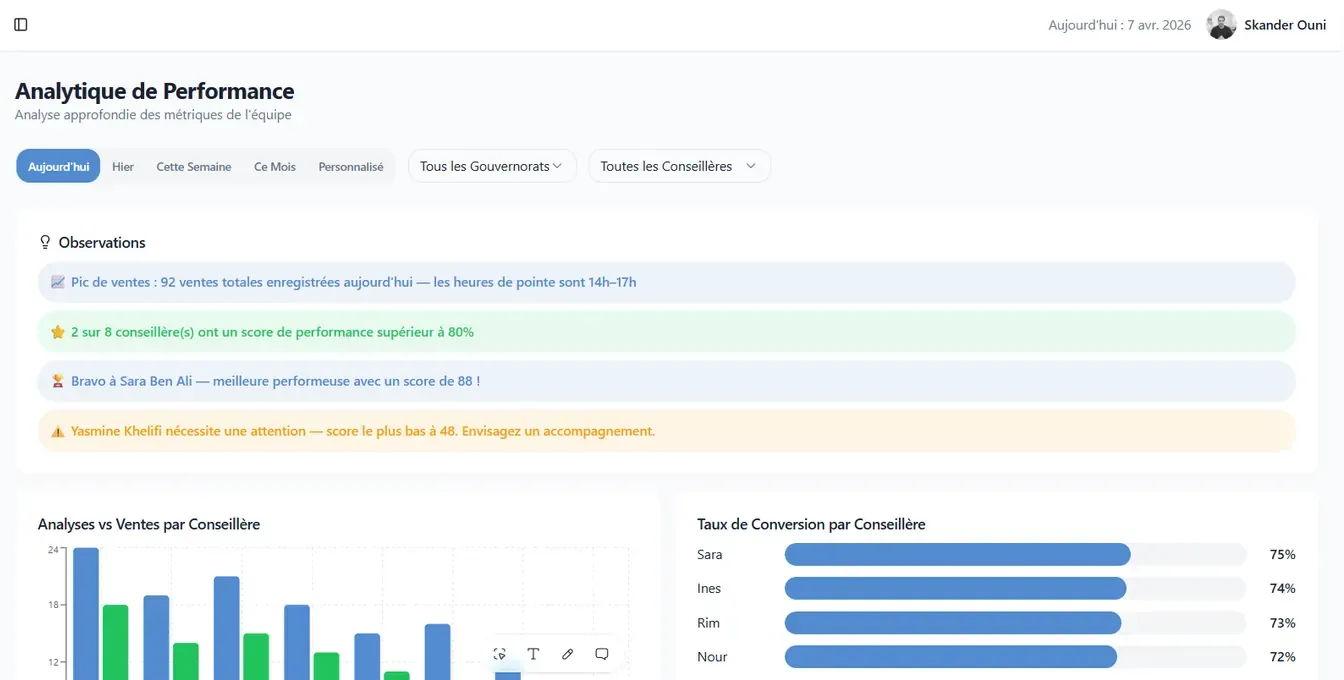Click the Bravo à Sara Ben Ali observation

pos(666,381)
